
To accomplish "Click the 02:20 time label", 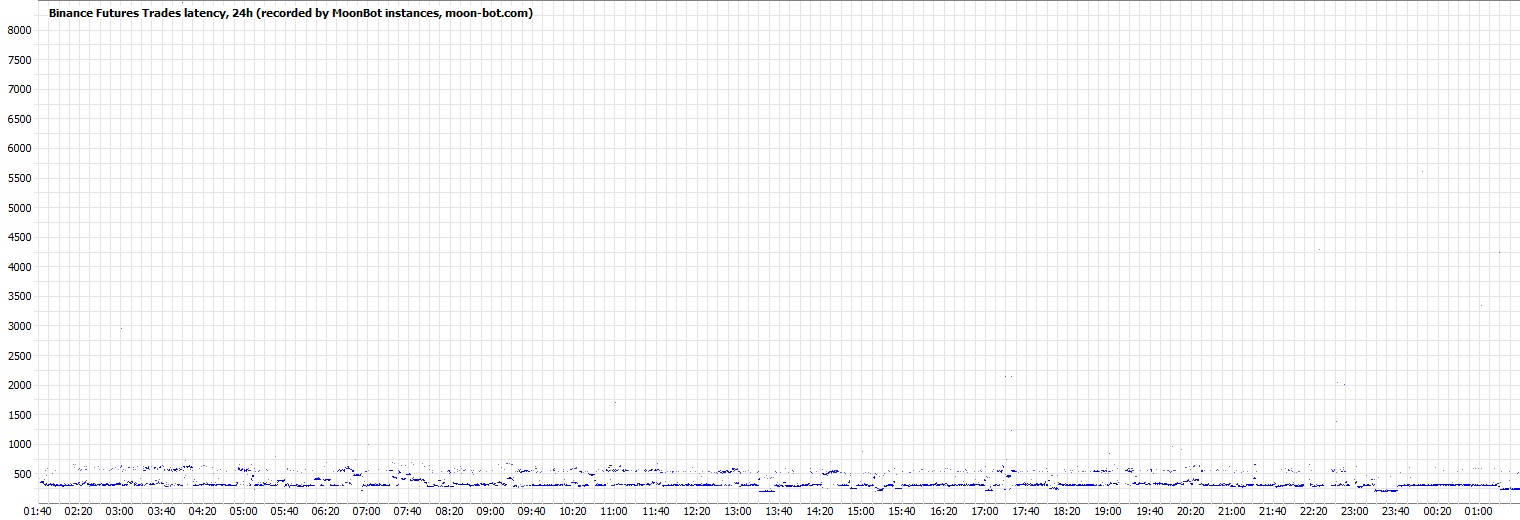I will click(78, 511).
